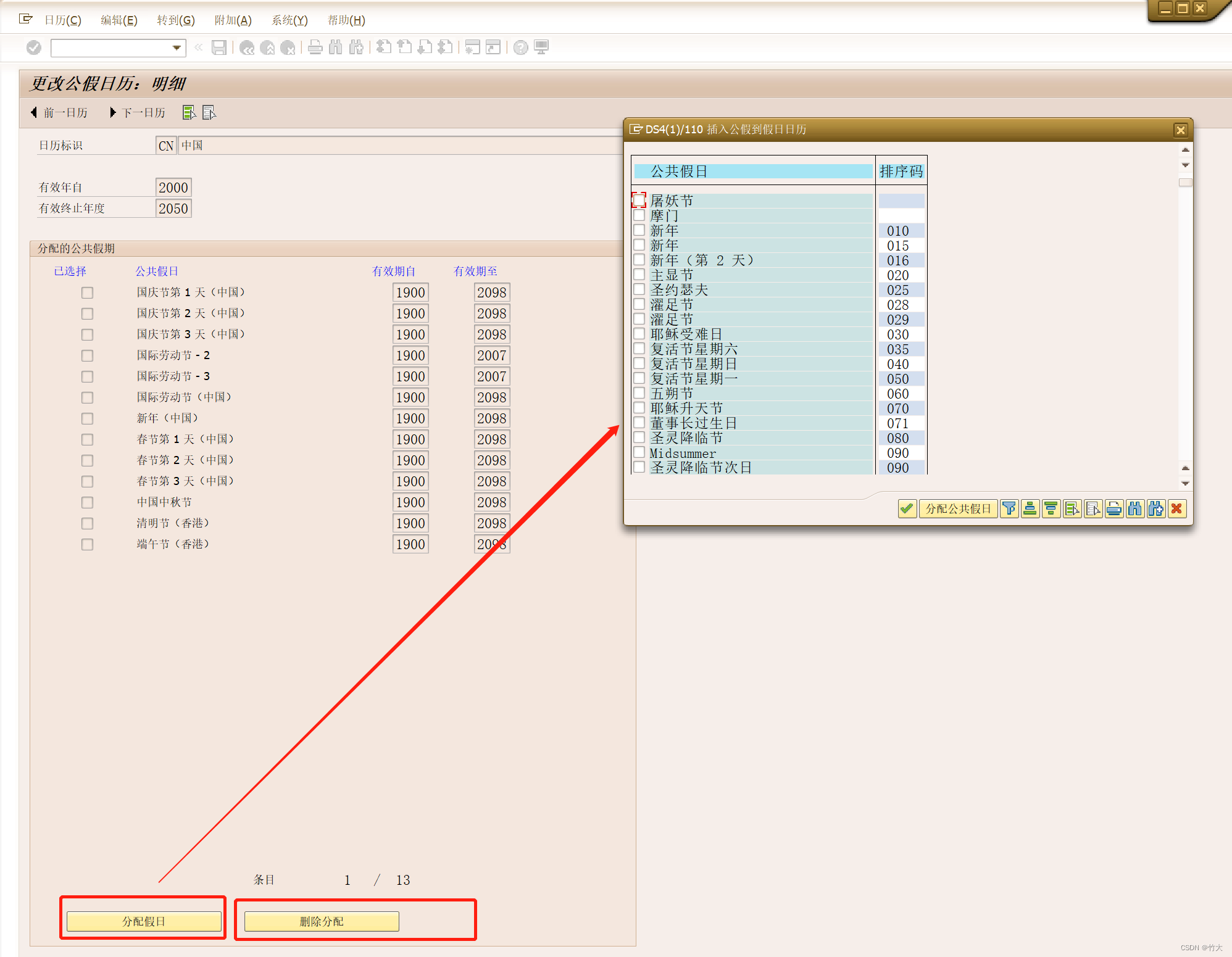1232x957 pixels.
Task: Click sort ascending icon in the dialog
Action: pos(1030,508)
